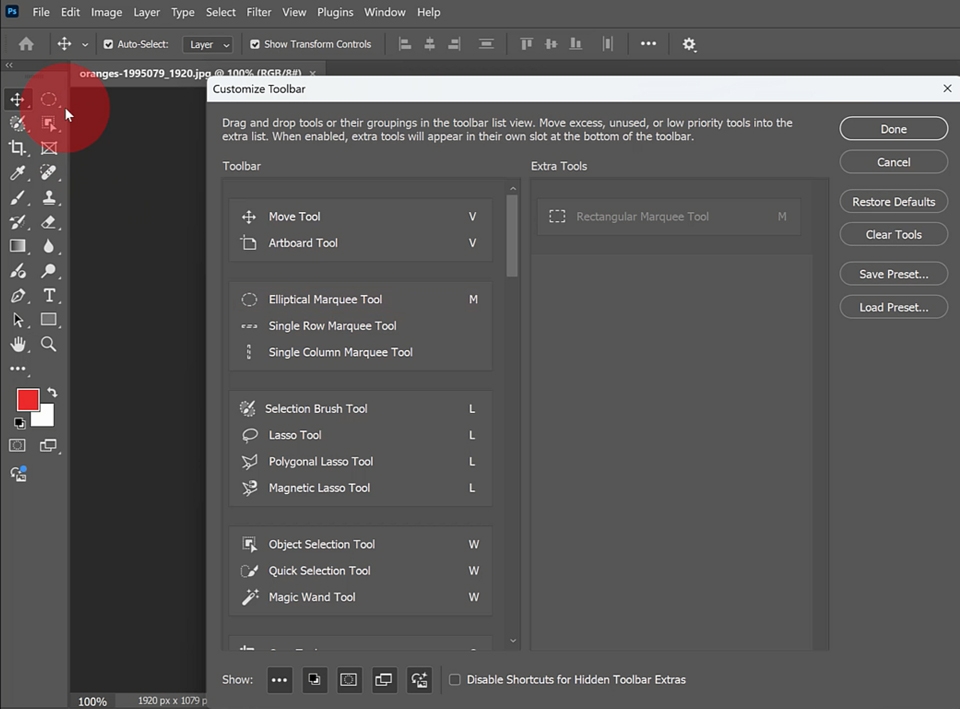Select the Elliptical Marquee tool in toolbar

(48, 99)
